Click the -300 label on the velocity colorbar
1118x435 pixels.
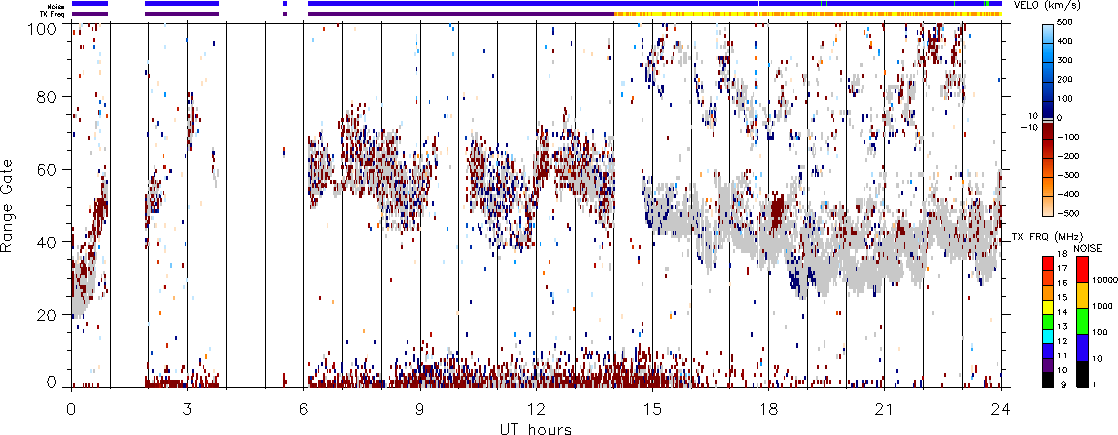point(1069,175)
